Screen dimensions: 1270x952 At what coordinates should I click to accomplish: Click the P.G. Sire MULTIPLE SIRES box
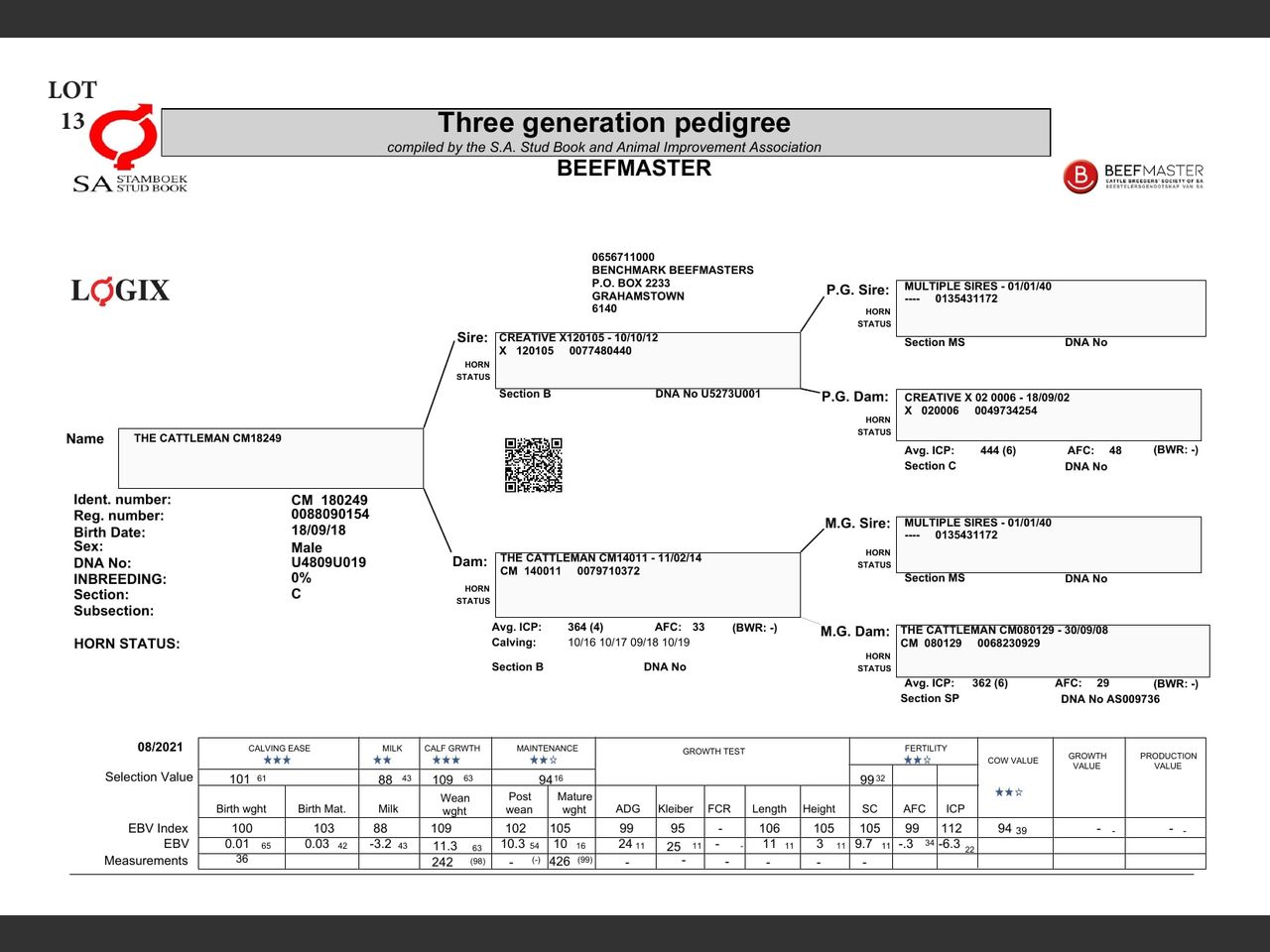click(x=1050, y=308)
